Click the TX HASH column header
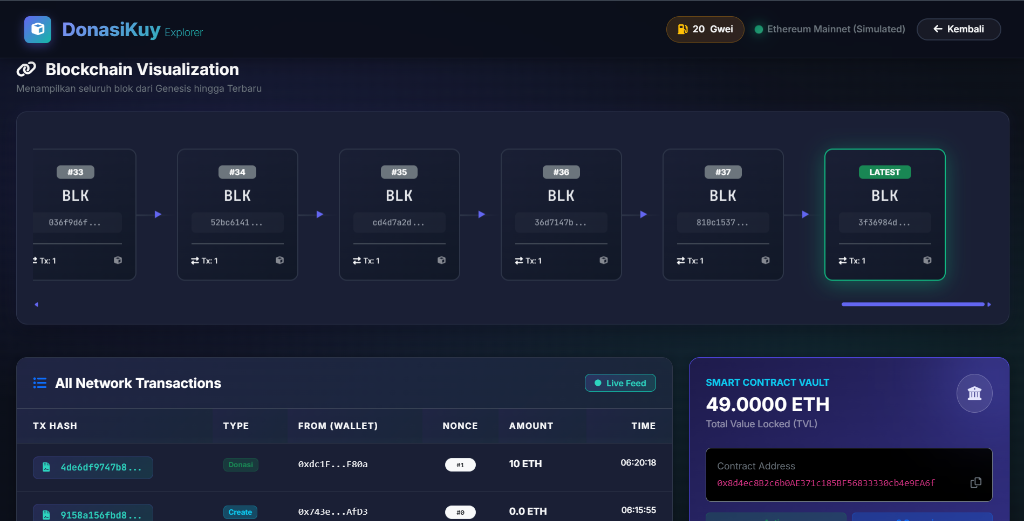The height and width of the screenshot is (521, 1024). click(x=55, y=426)
